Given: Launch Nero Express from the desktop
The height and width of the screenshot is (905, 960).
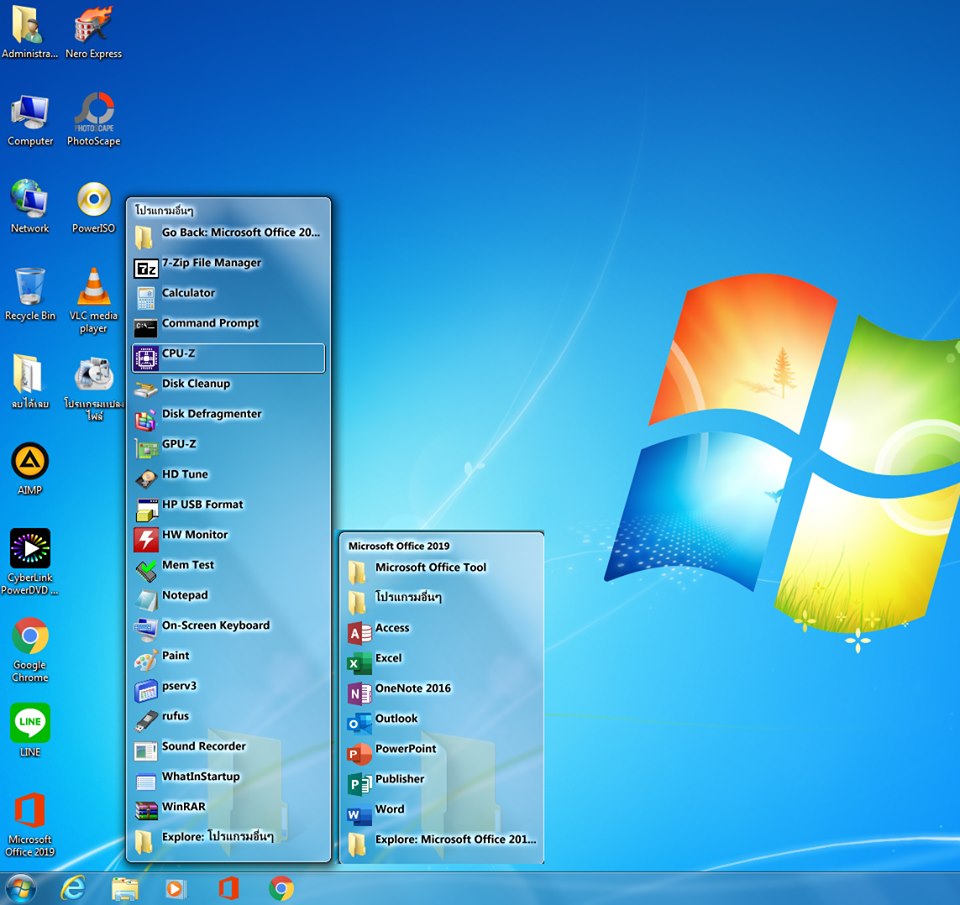Looking at the screenshot, I should pyautogui.click(x=94, y=32).
